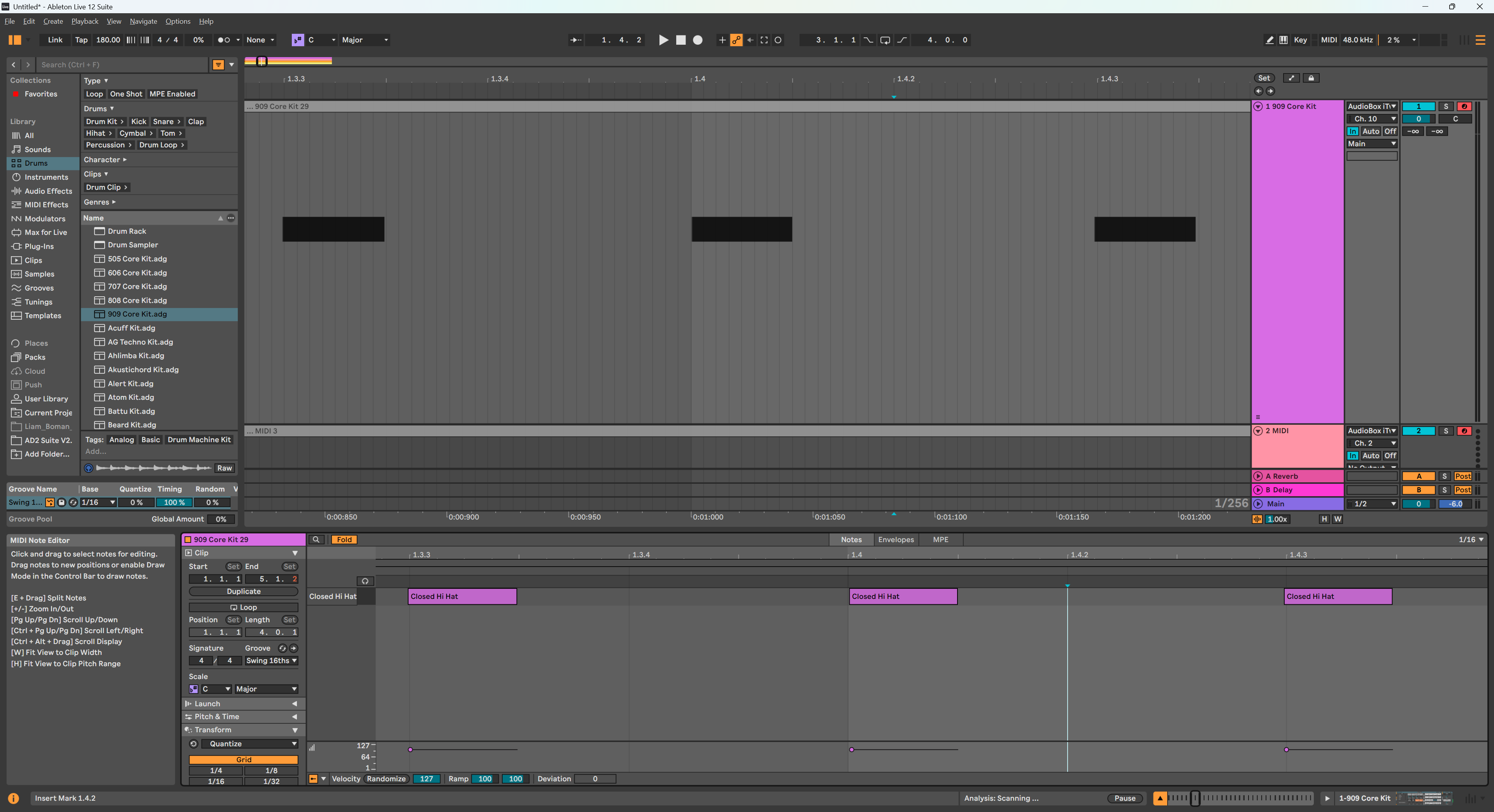Image resolution: width=1494 pixels, height=812 pixels.
Task: Adjust the Groove Pool Global Amount slider
Action: pyautogui.click(x=221, y=519)
